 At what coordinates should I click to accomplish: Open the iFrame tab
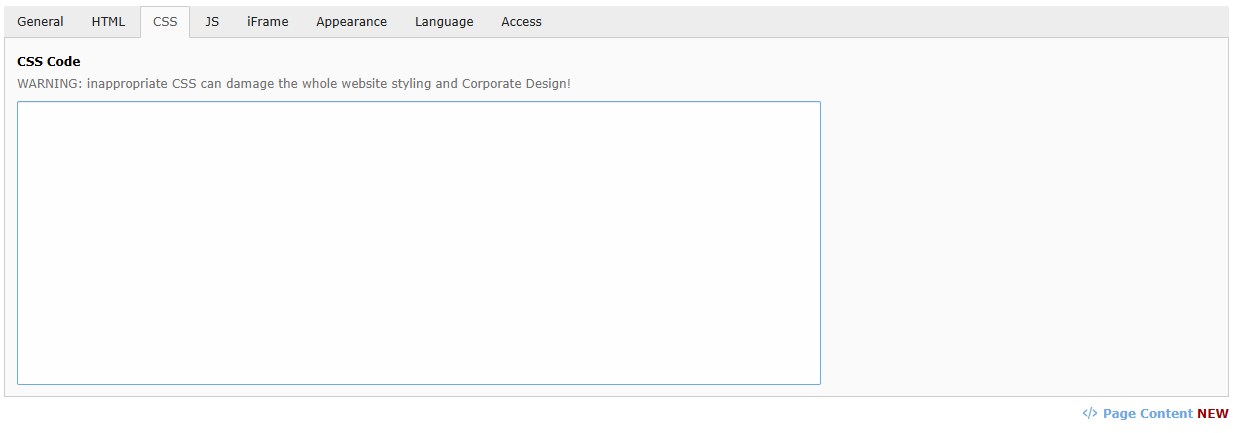coord(268,22)
